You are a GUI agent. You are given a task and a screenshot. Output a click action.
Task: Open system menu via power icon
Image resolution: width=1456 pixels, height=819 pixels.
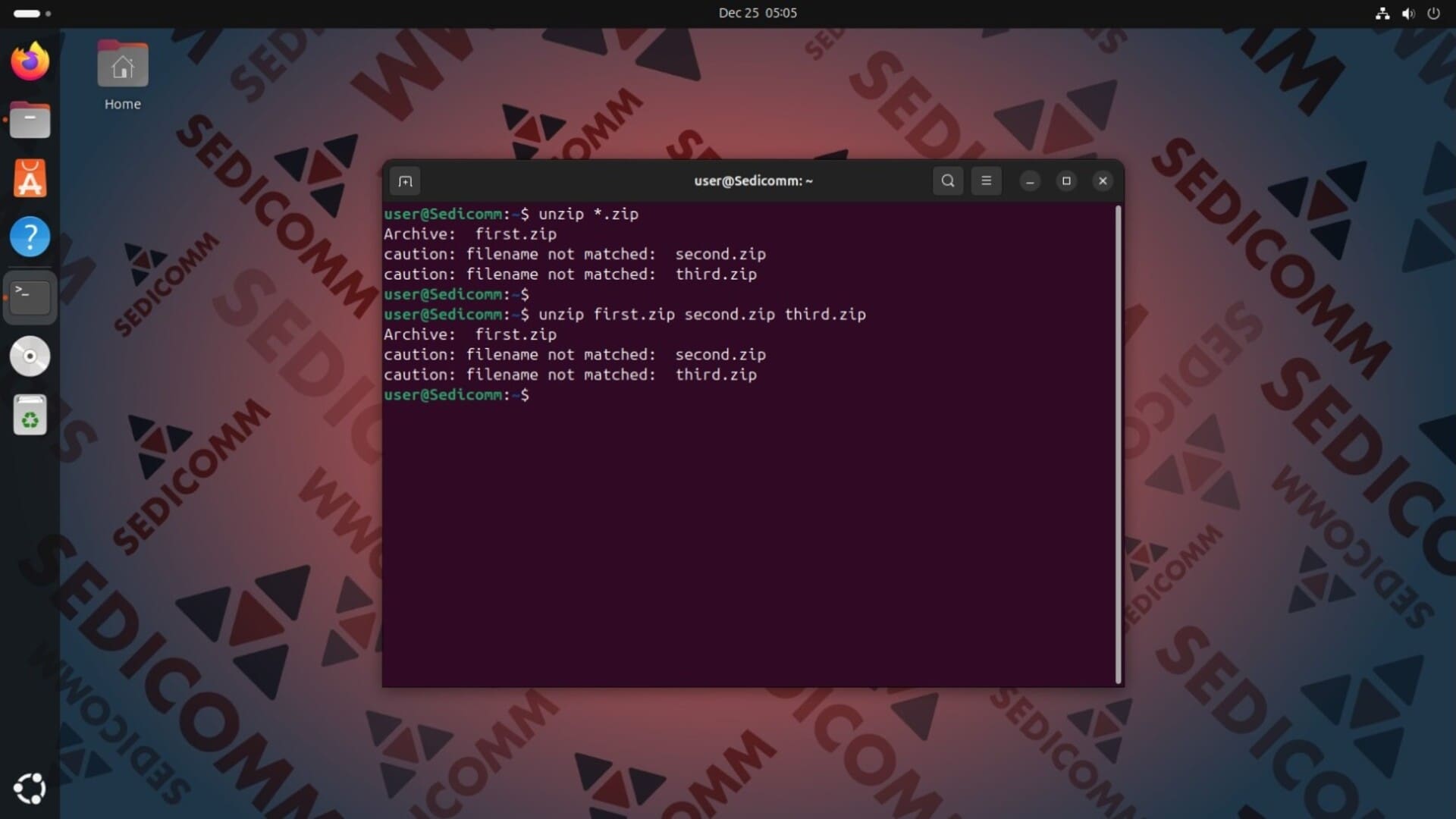[1433, 13]
